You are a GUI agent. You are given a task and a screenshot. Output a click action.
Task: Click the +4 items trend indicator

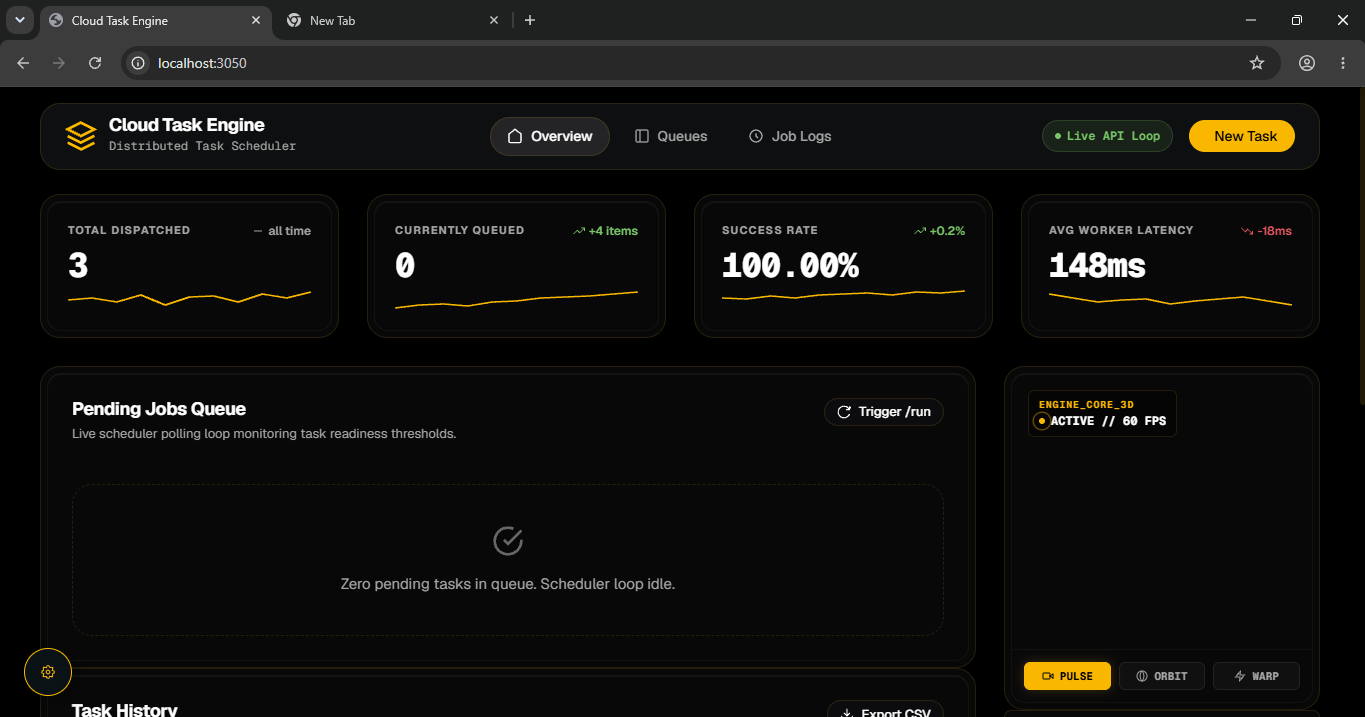[605, 231]
